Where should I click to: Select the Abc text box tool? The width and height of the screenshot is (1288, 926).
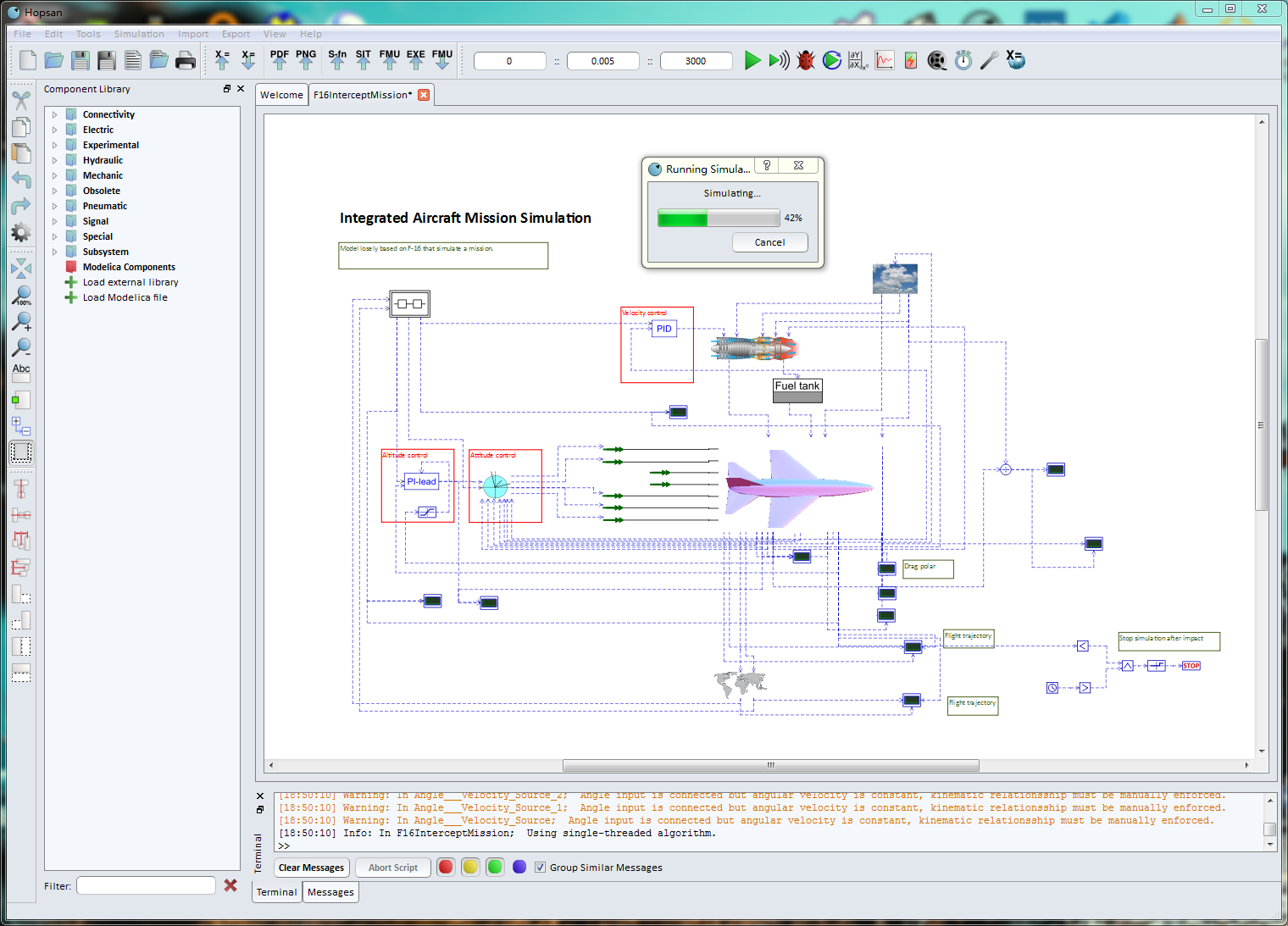(x=21, y=369)
